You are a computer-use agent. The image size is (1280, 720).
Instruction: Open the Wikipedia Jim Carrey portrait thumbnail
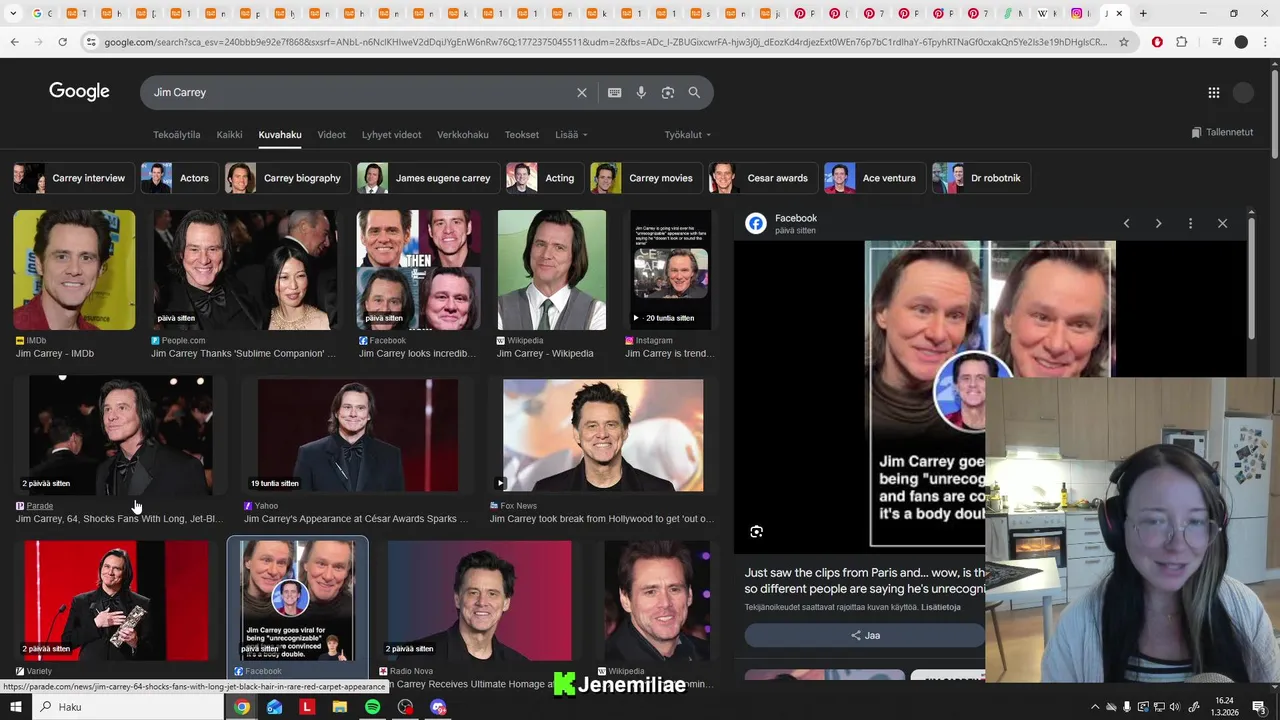(552, 270)
